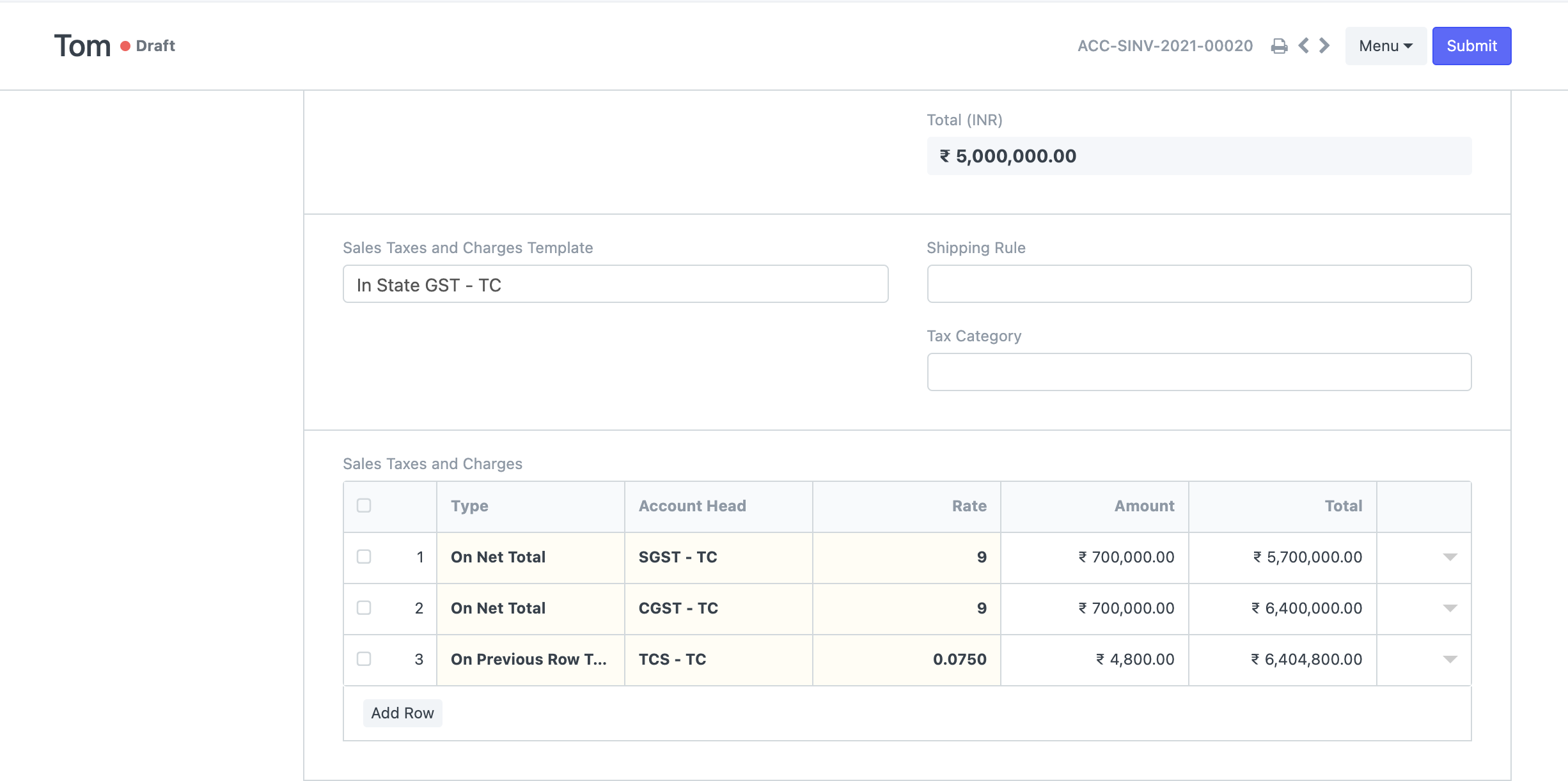This screenshot has width=1568, height=781.
Task: Edit 'On Previous Row T...' type cell
Action: pyautogui.click(x=531, y=660)
